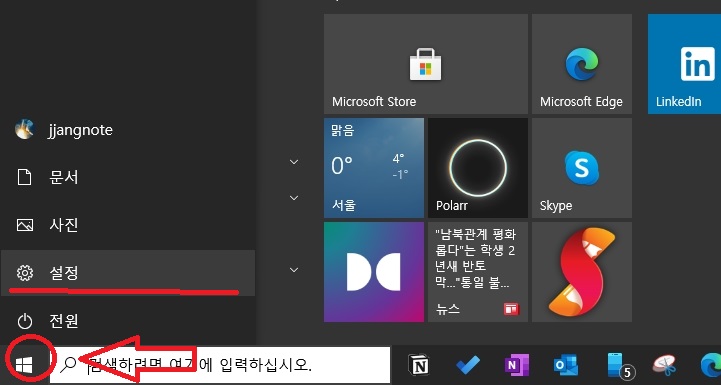Launch the Polarr tile
This screenshot has height=385, width=721.
point(478,168)
